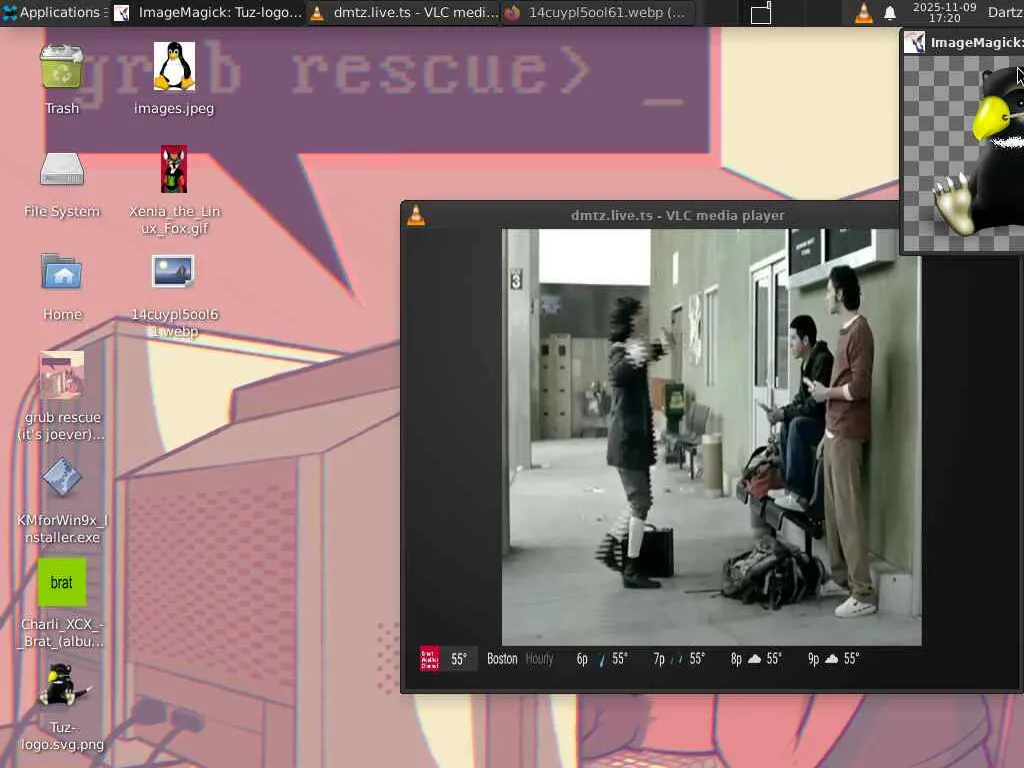Open the Applications menu in the panel
Screen dimensions: 1024x768
coord(54,12)
